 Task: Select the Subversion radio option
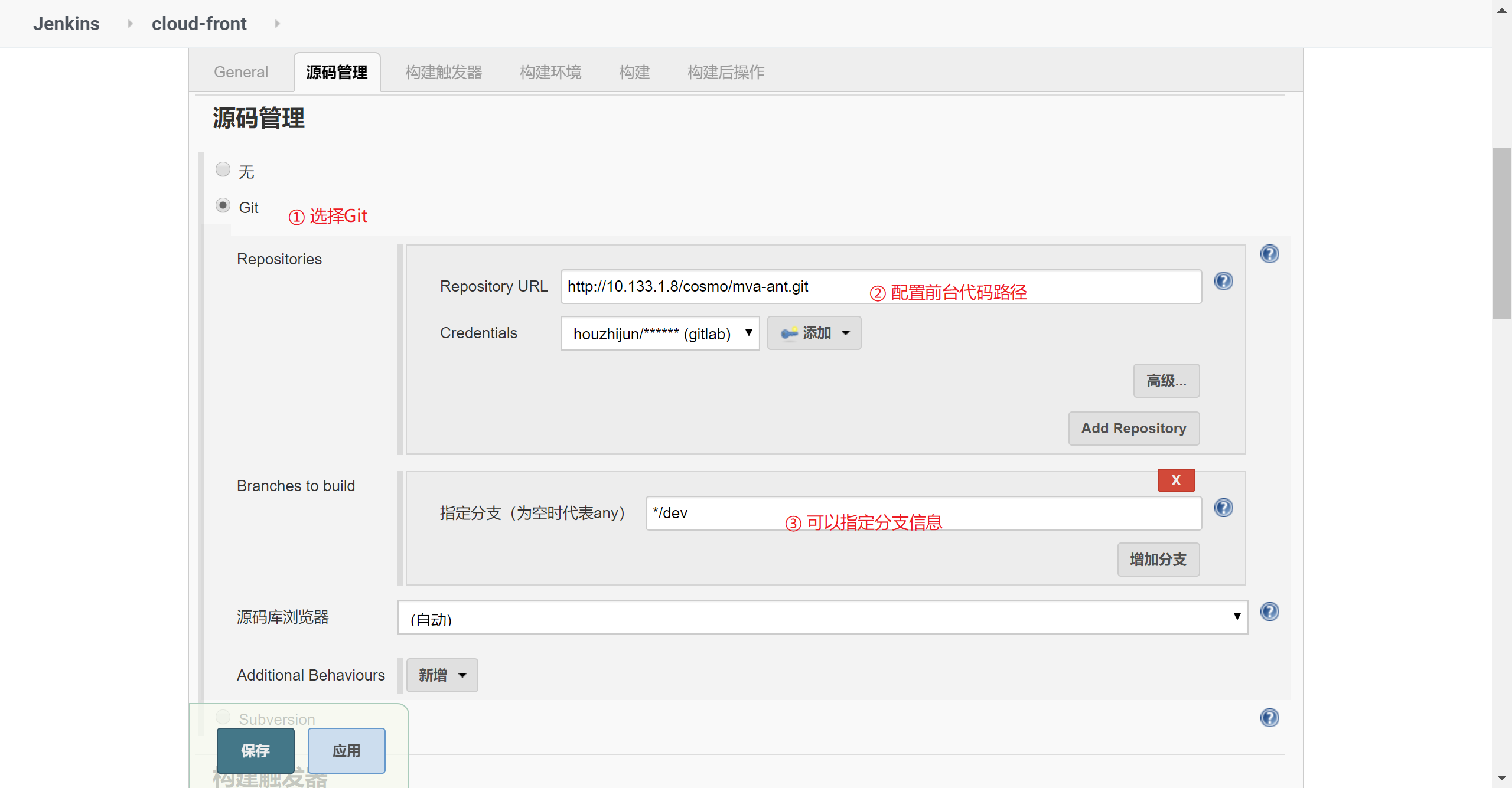(x=223, y=717)
